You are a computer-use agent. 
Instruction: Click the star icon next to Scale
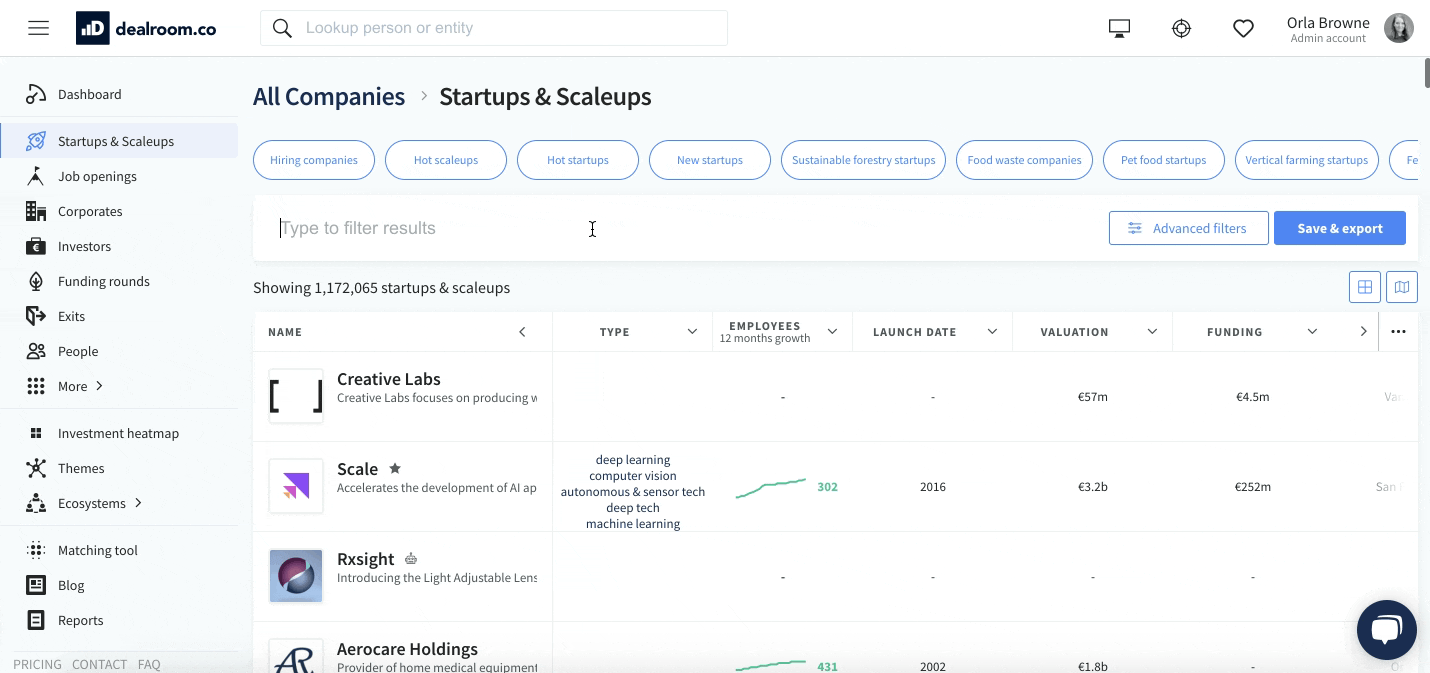[395, 468]
